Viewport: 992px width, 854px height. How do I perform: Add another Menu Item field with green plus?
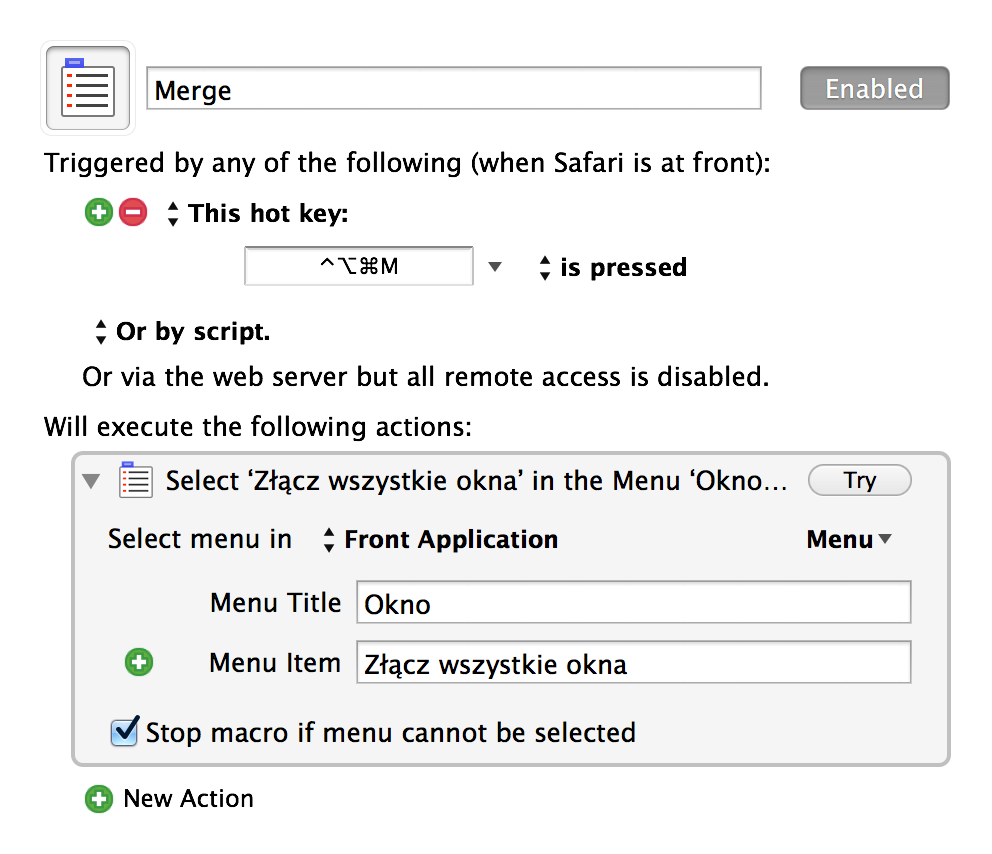click(138, 662)
